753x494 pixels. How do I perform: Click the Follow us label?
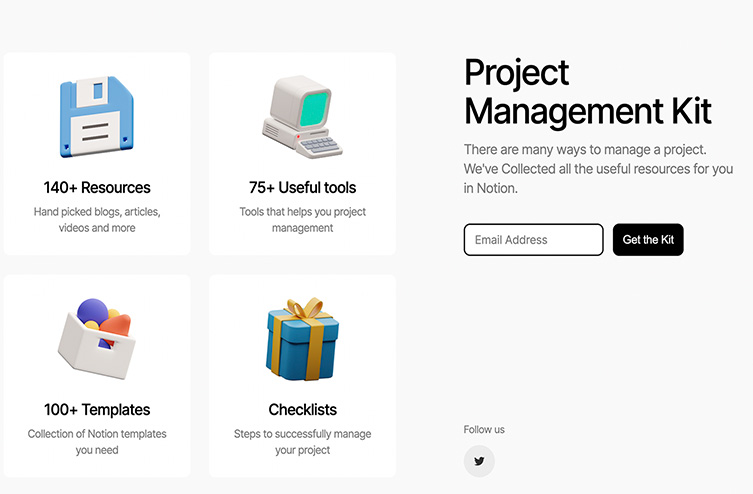484,429
